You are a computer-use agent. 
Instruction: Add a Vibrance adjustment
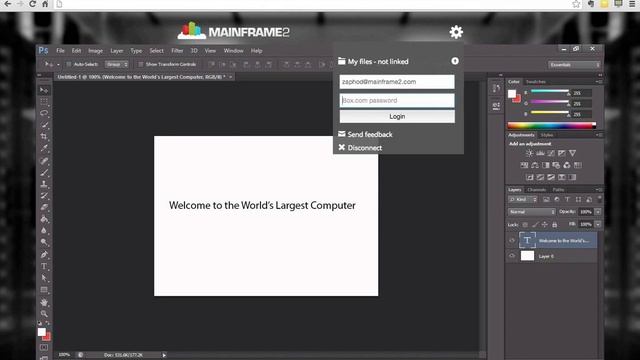(573, 153)
